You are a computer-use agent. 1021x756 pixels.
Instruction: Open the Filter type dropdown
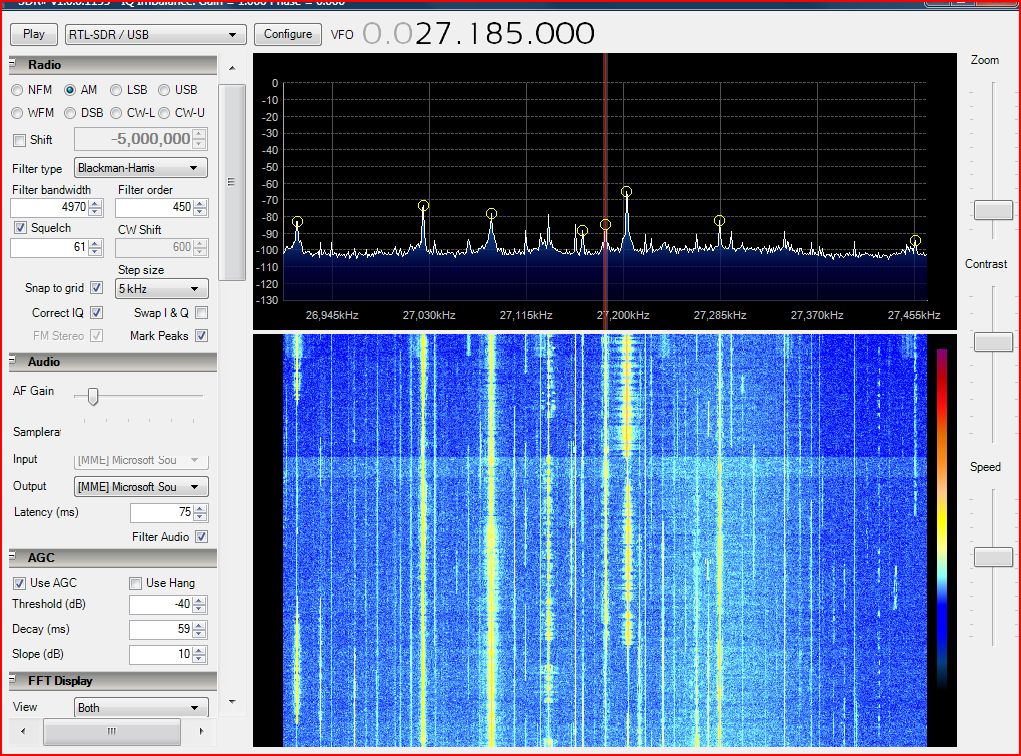pos(141,168)
